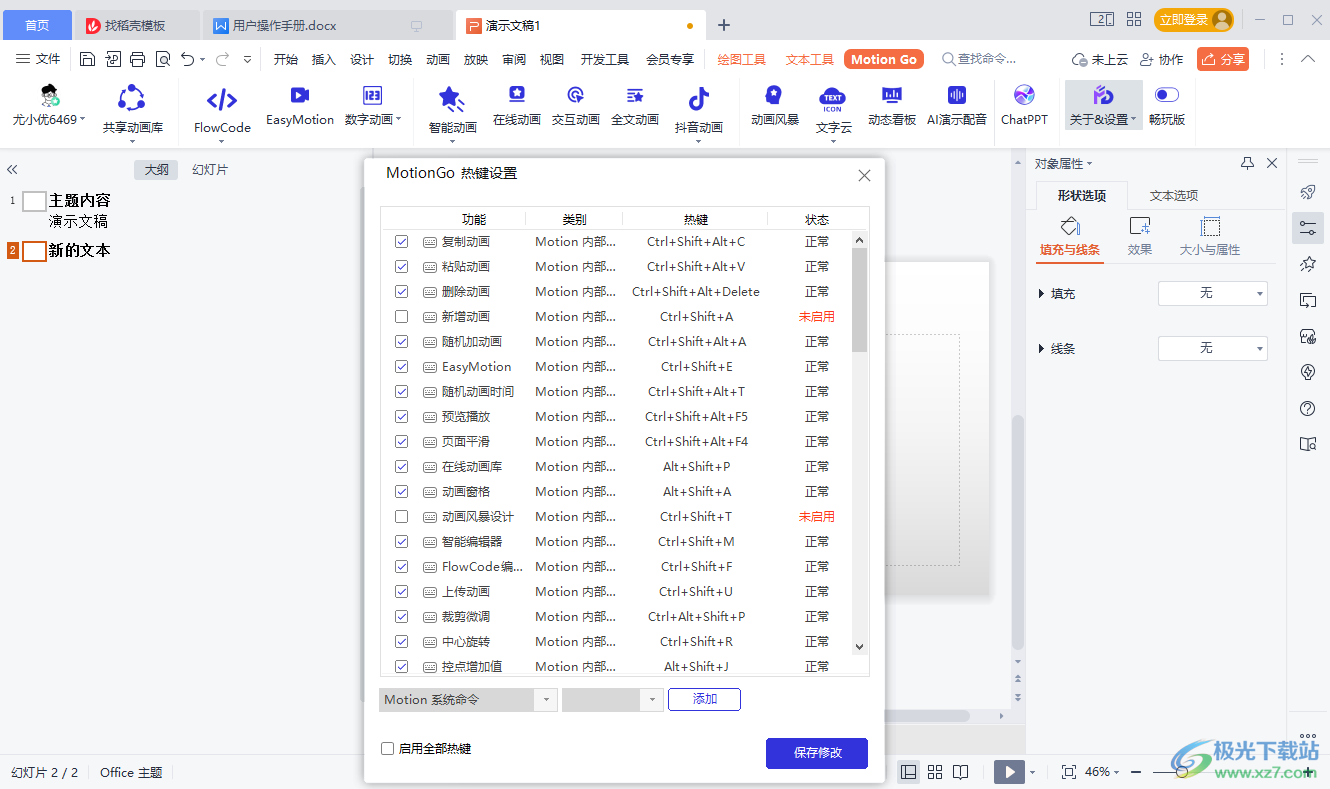
Task: Open 数字动画 number animation tool
Action: 372,106
